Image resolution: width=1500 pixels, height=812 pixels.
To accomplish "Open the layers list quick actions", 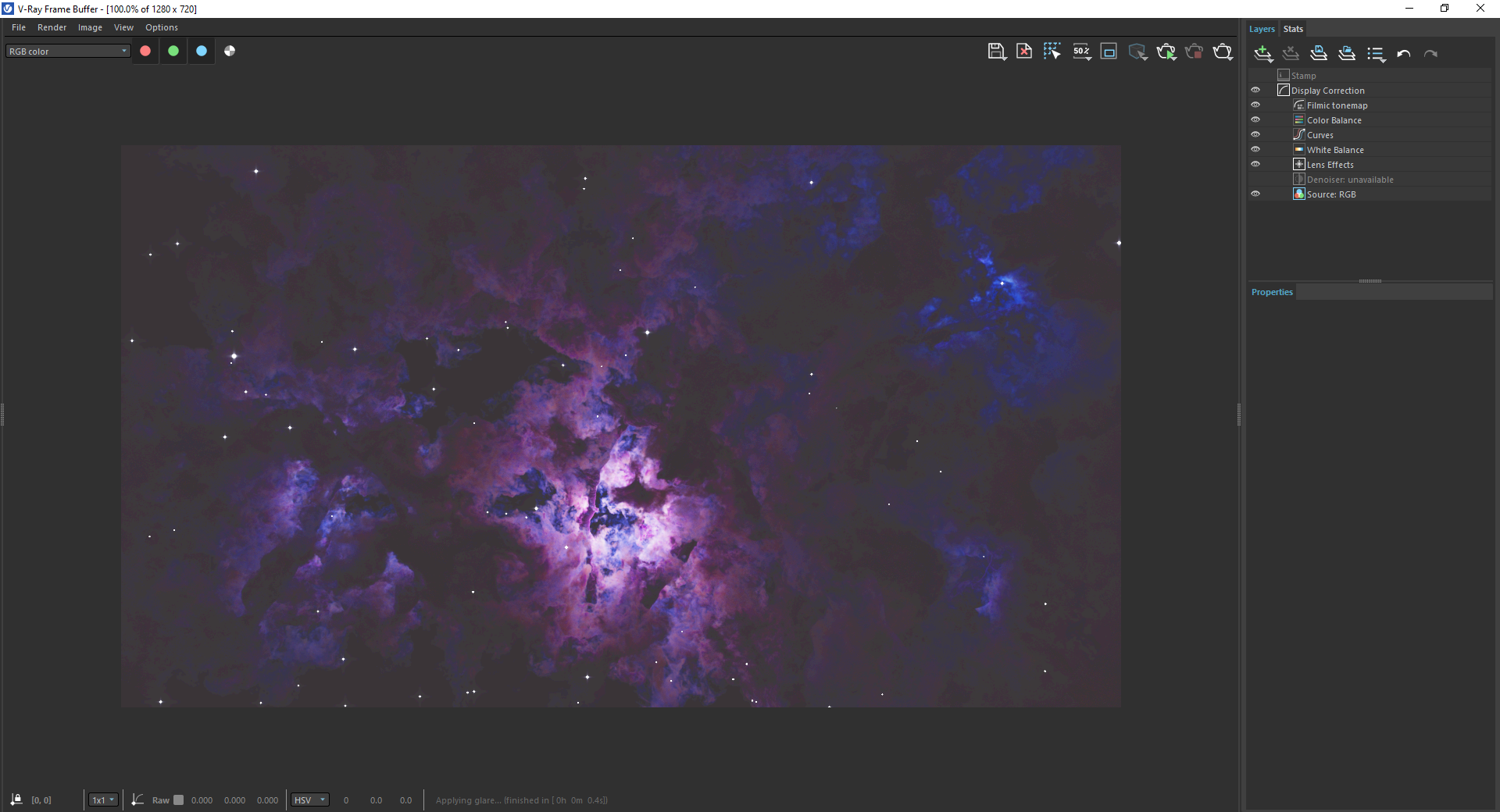I will tap(1376, 54).
